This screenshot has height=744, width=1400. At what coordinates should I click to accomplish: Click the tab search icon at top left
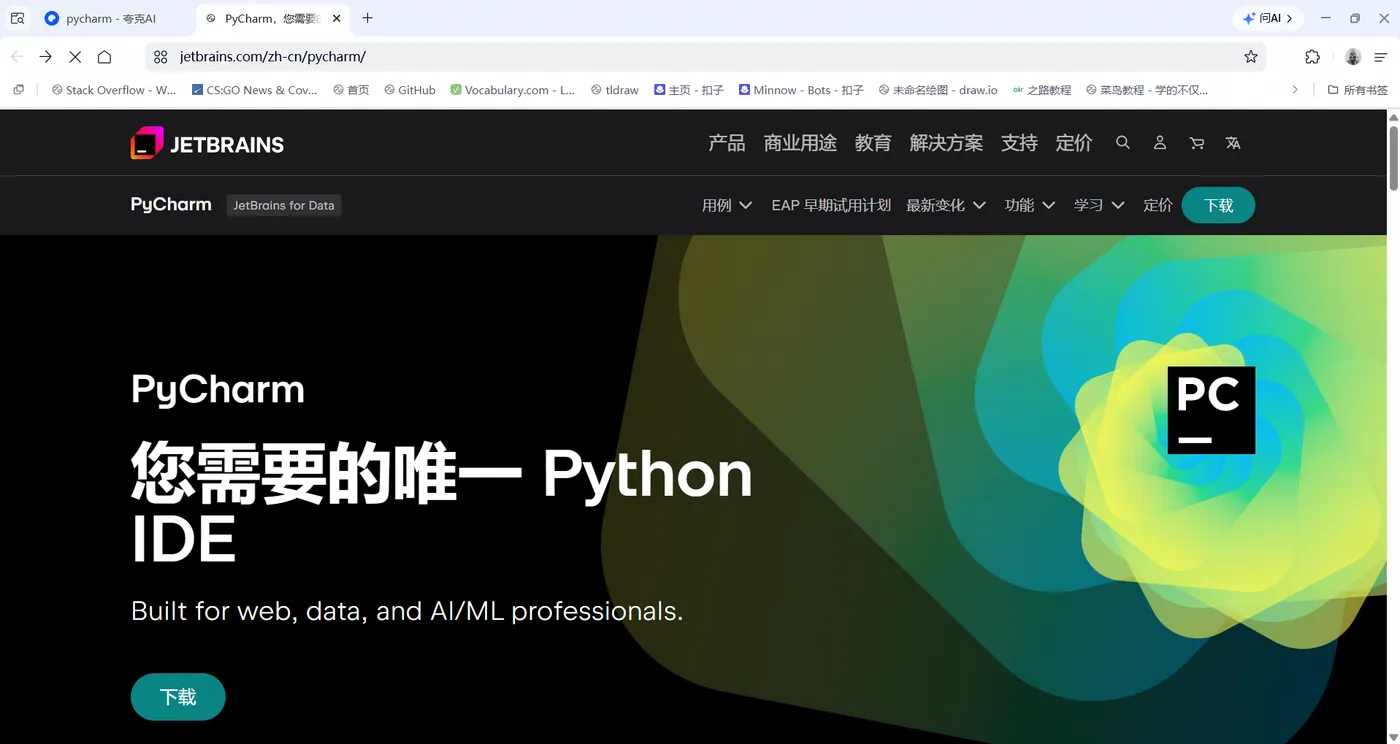click(17, 18)
